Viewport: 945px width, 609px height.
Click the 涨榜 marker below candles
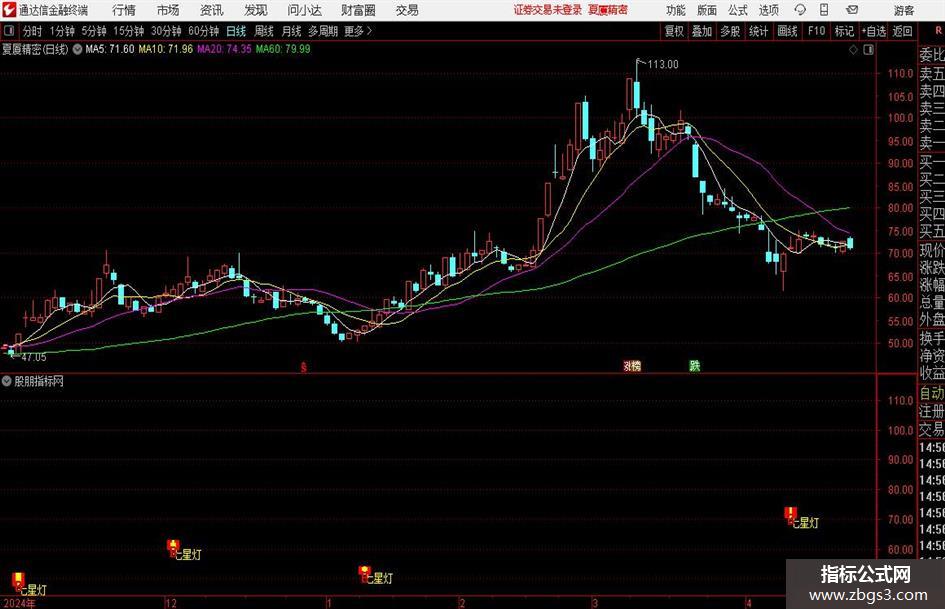(x=632, y=365)
